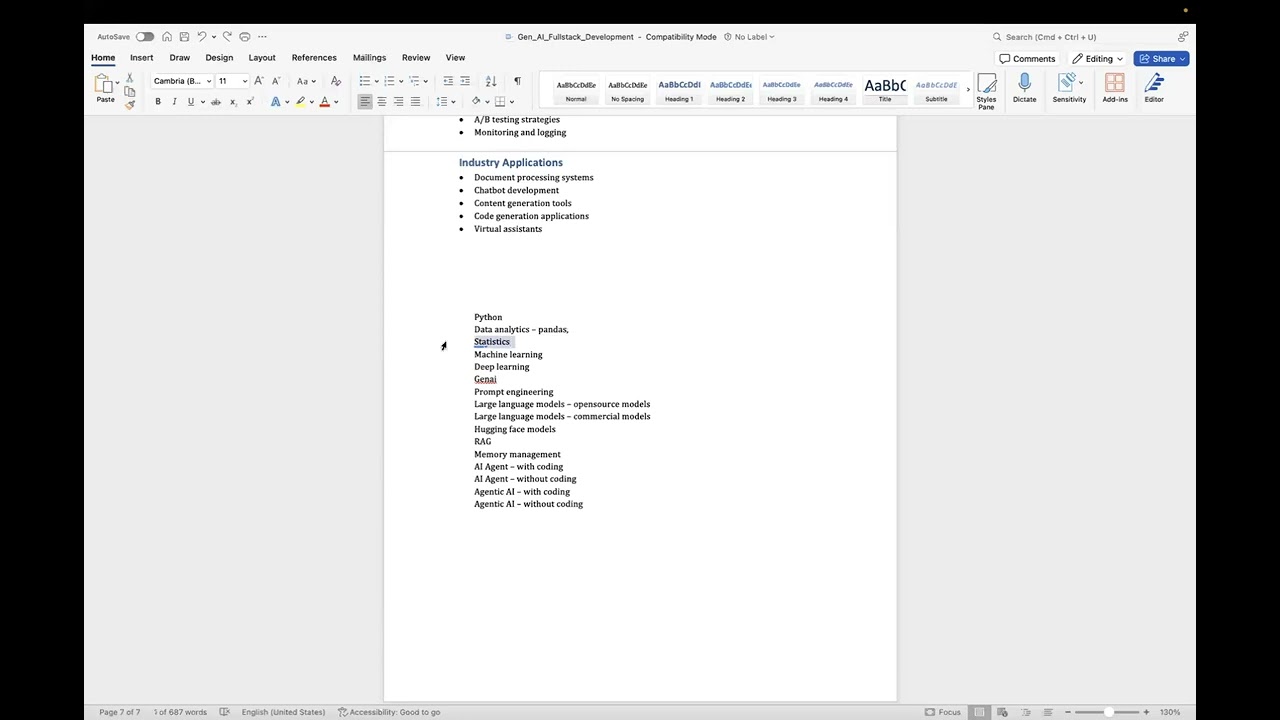Viewport: 1280px width, 720px height.
Task: Open the shading paint bucket
Action: click(x=476, y=102)
